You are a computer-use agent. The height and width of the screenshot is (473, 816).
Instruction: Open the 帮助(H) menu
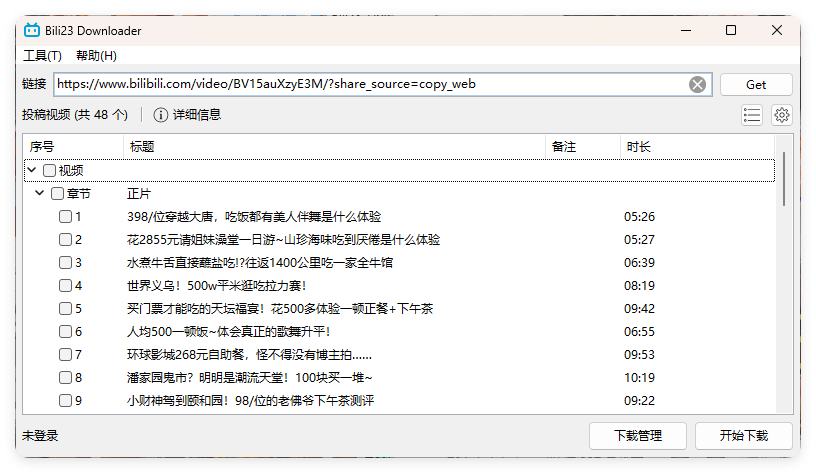96,56
